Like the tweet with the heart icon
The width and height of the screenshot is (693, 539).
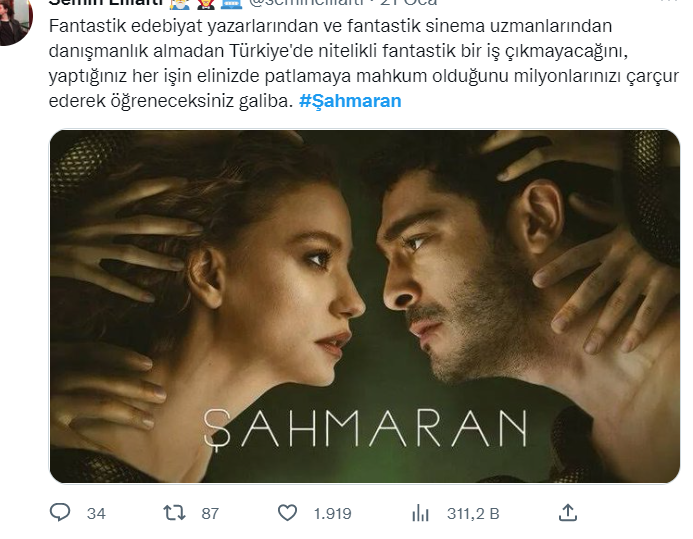pos(287,513)
